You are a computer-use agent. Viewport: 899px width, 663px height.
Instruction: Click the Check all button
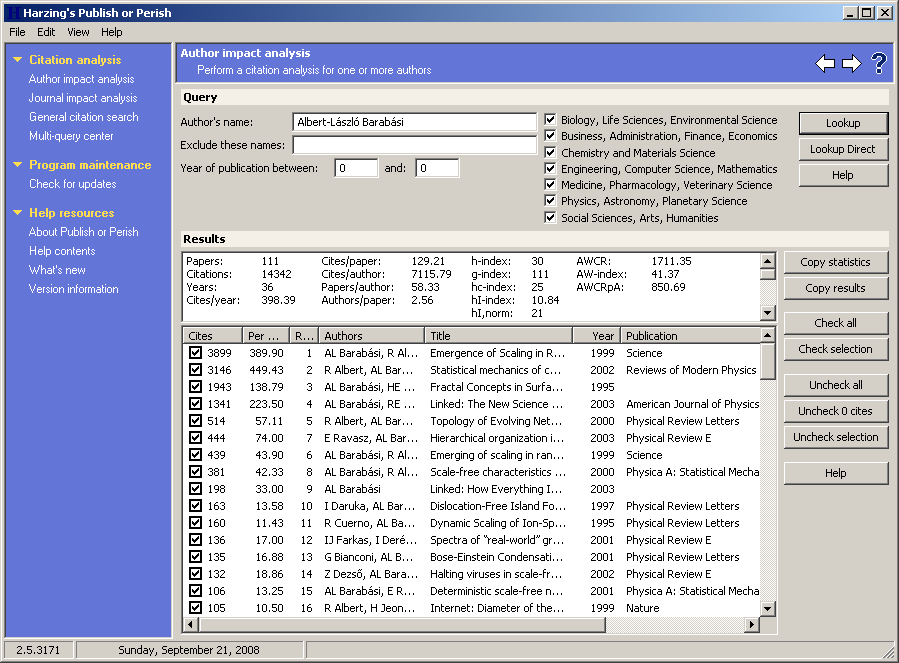tap(836, 323)
